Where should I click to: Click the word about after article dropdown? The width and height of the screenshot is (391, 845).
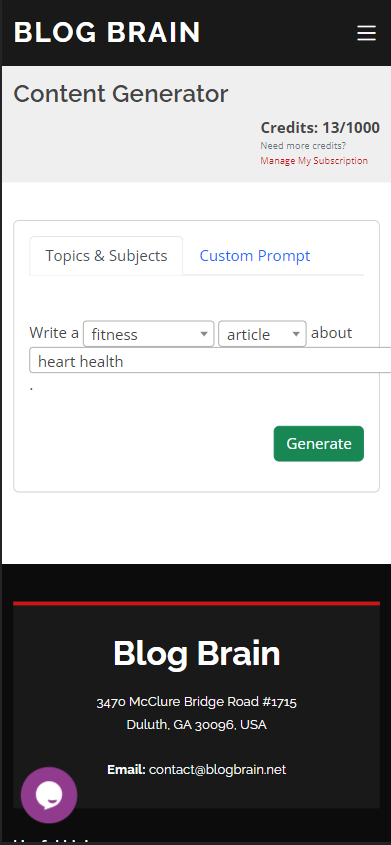[x=332, y=333]
